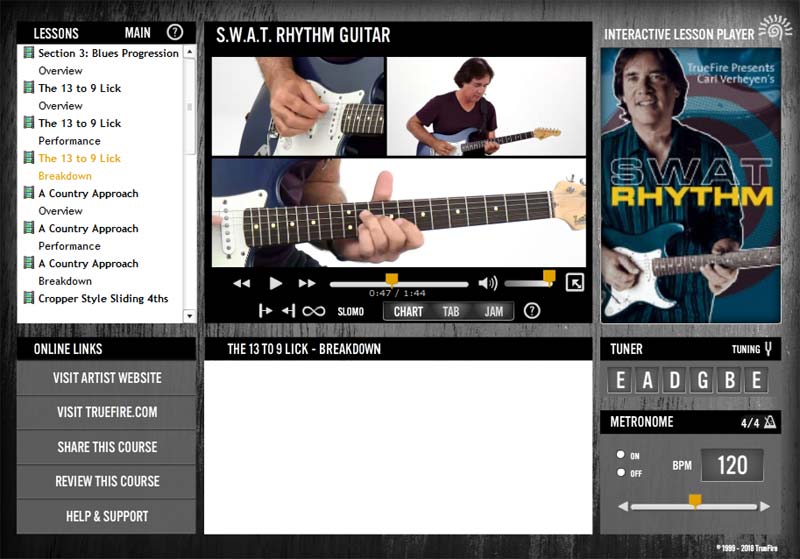Viewport: 800px width, 559px height.
Task: Click picking-hand close-up video pane
Action: pos(298,106)
